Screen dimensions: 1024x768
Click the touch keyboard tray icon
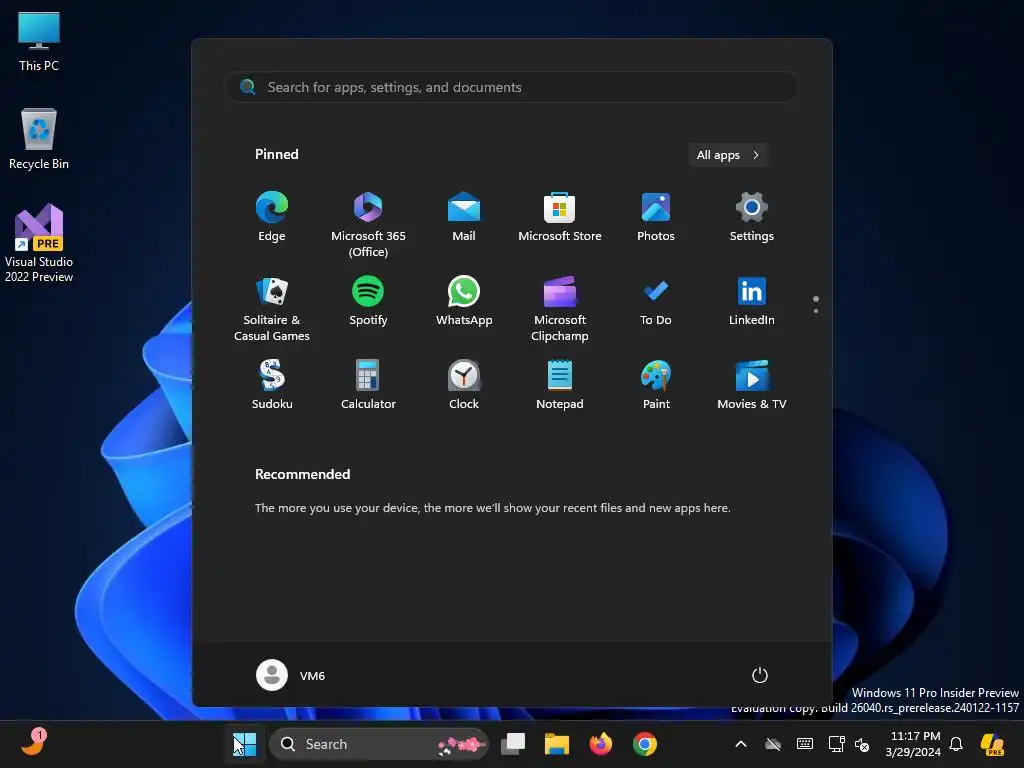point(805,744)
